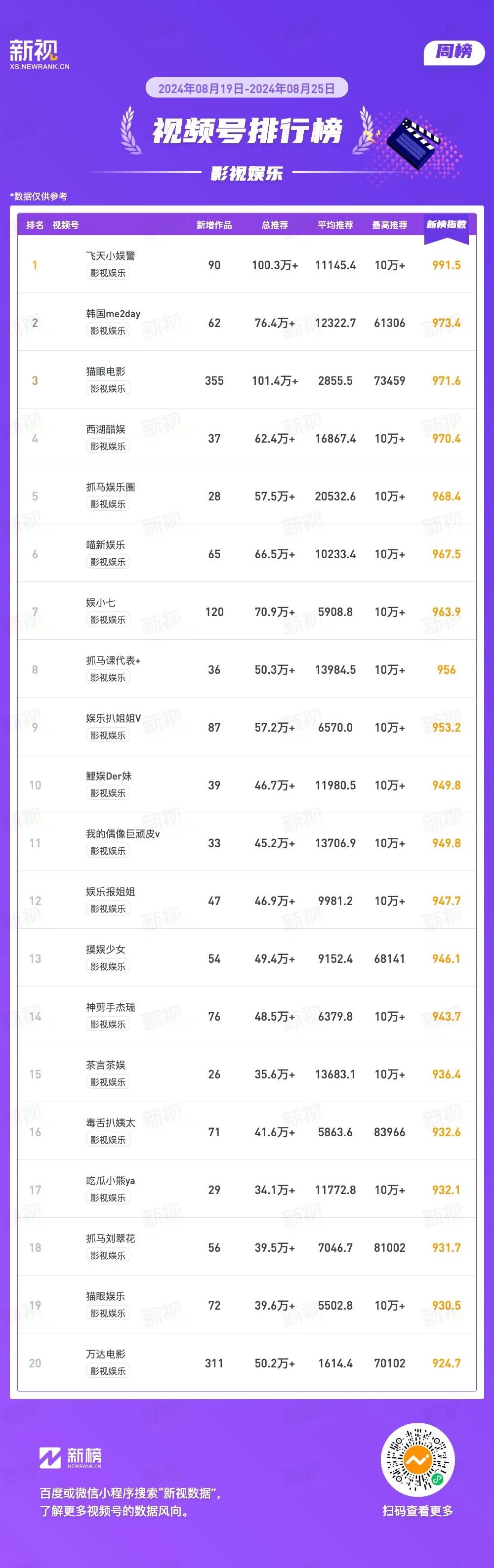Click the 影视娱乐 category subtitle

pyautogui.click(x=247, y=173)
